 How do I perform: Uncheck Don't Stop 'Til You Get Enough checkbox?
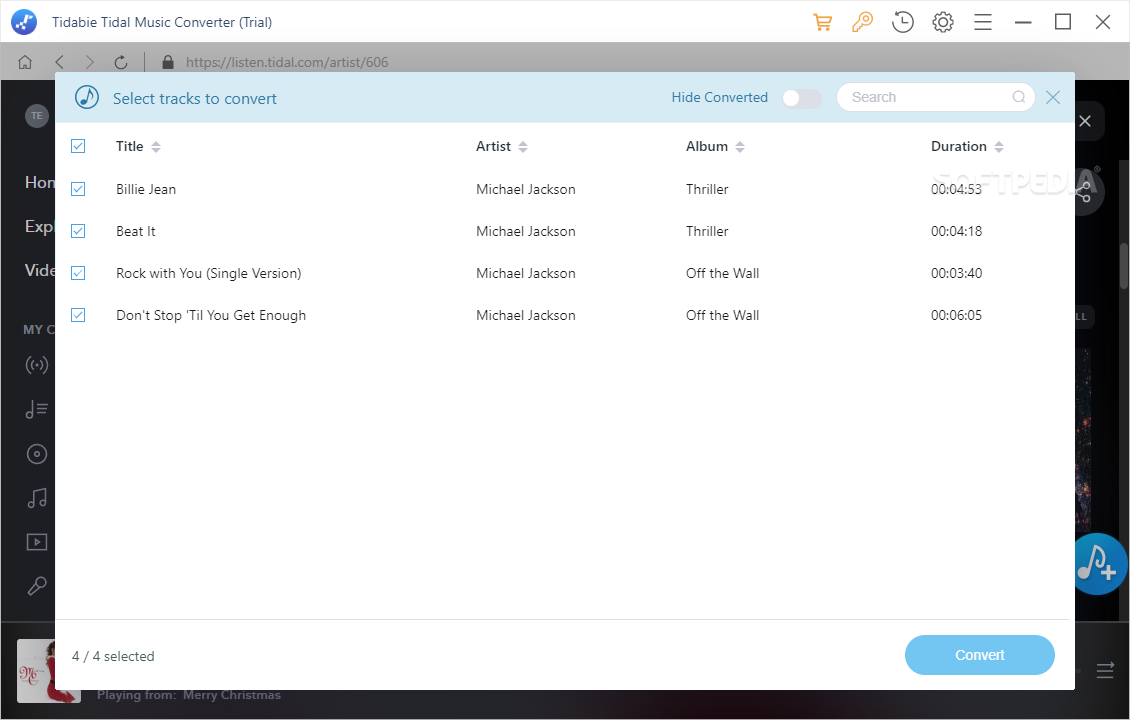78,315
